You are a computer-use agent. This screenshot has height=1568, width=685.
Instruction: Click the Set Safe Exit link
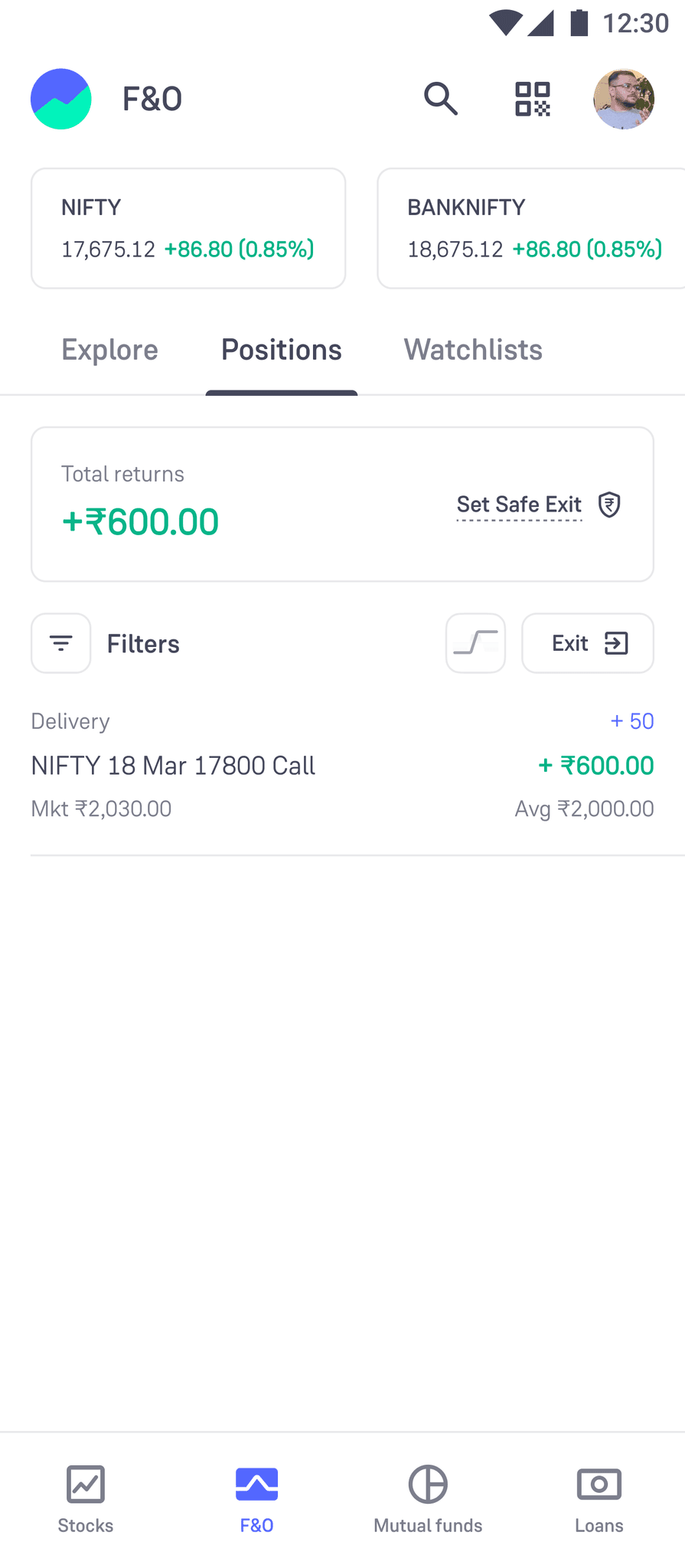(519, 505)
